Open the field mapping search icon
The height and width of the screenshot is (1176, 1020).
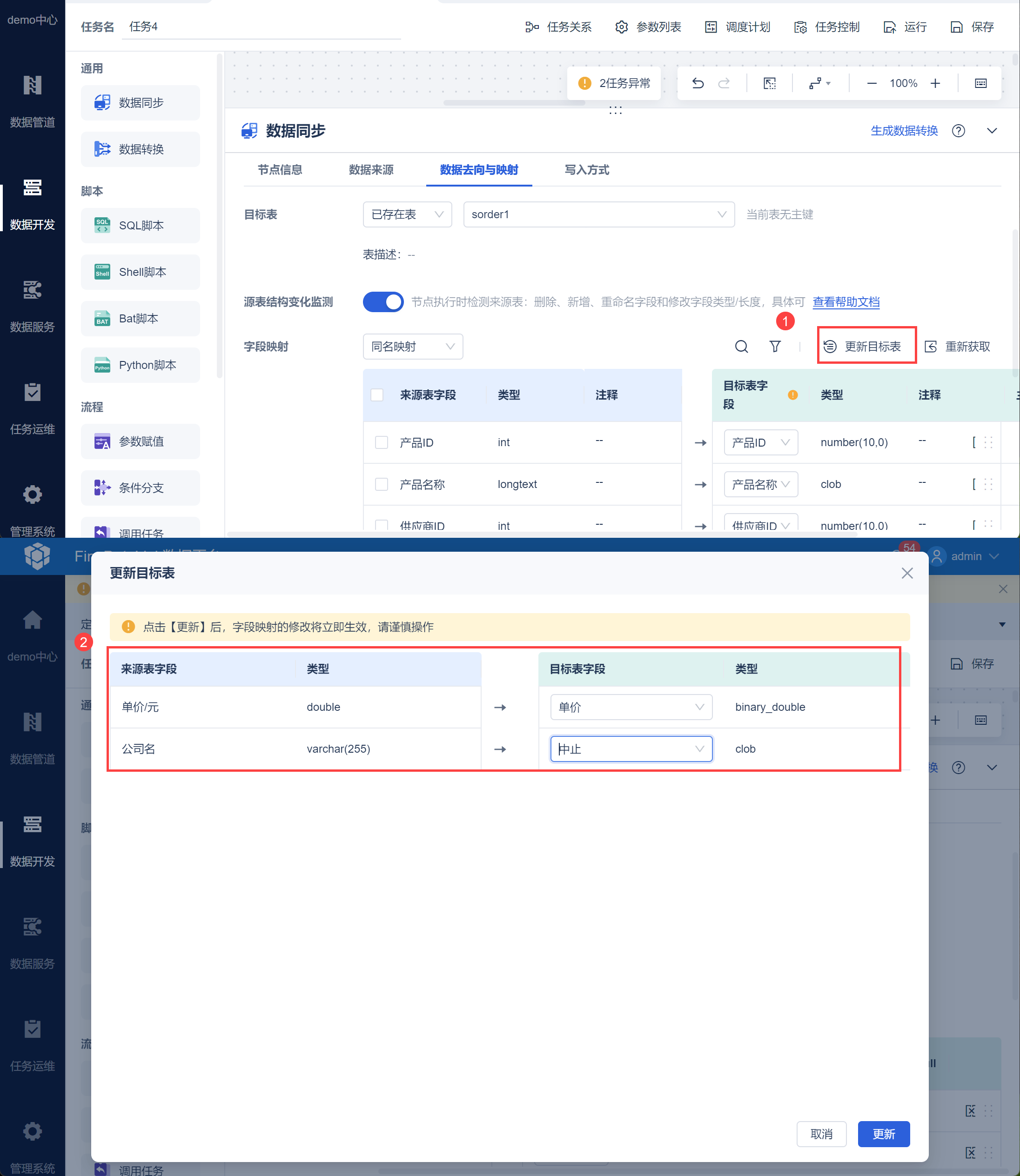pos(741,347)
